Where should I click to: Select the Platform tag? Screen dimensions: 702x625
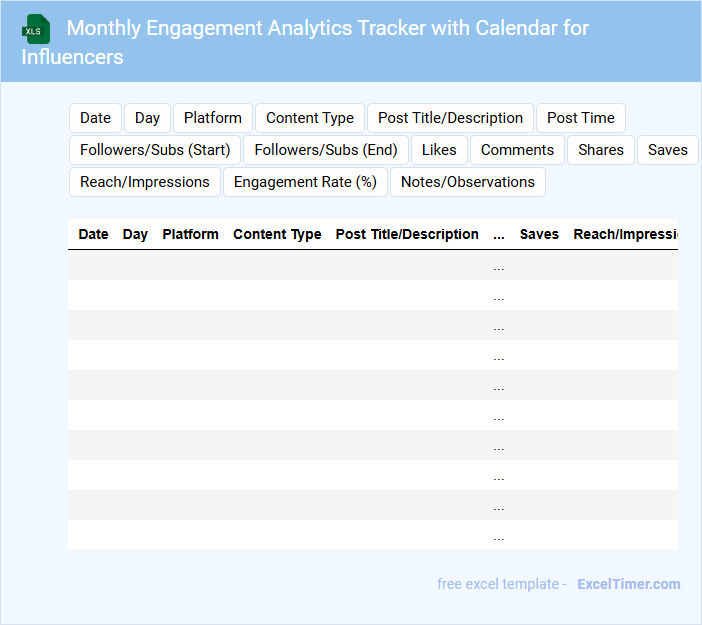click(x=213, y=118)
